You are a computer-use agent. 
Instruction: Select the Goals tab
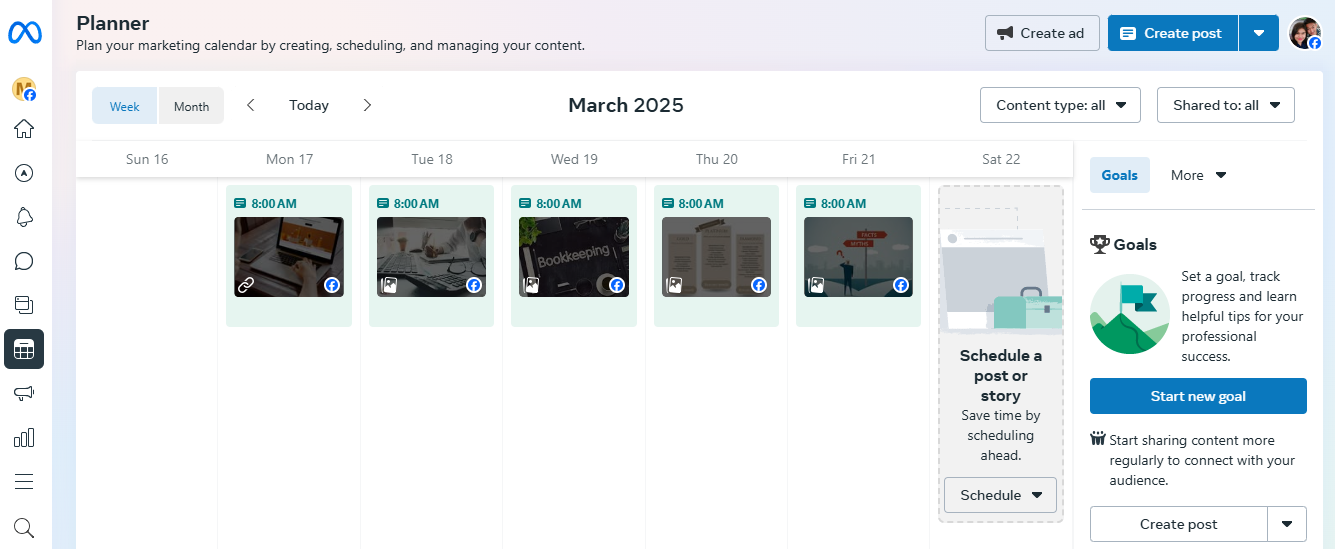1119,175
